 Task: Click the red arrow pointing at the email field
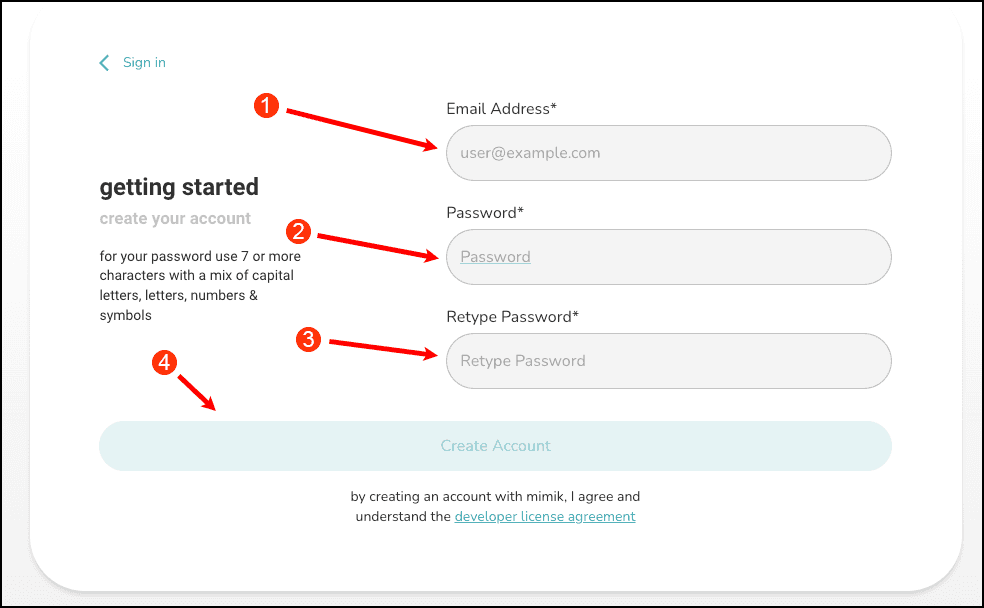click(361, 130)
